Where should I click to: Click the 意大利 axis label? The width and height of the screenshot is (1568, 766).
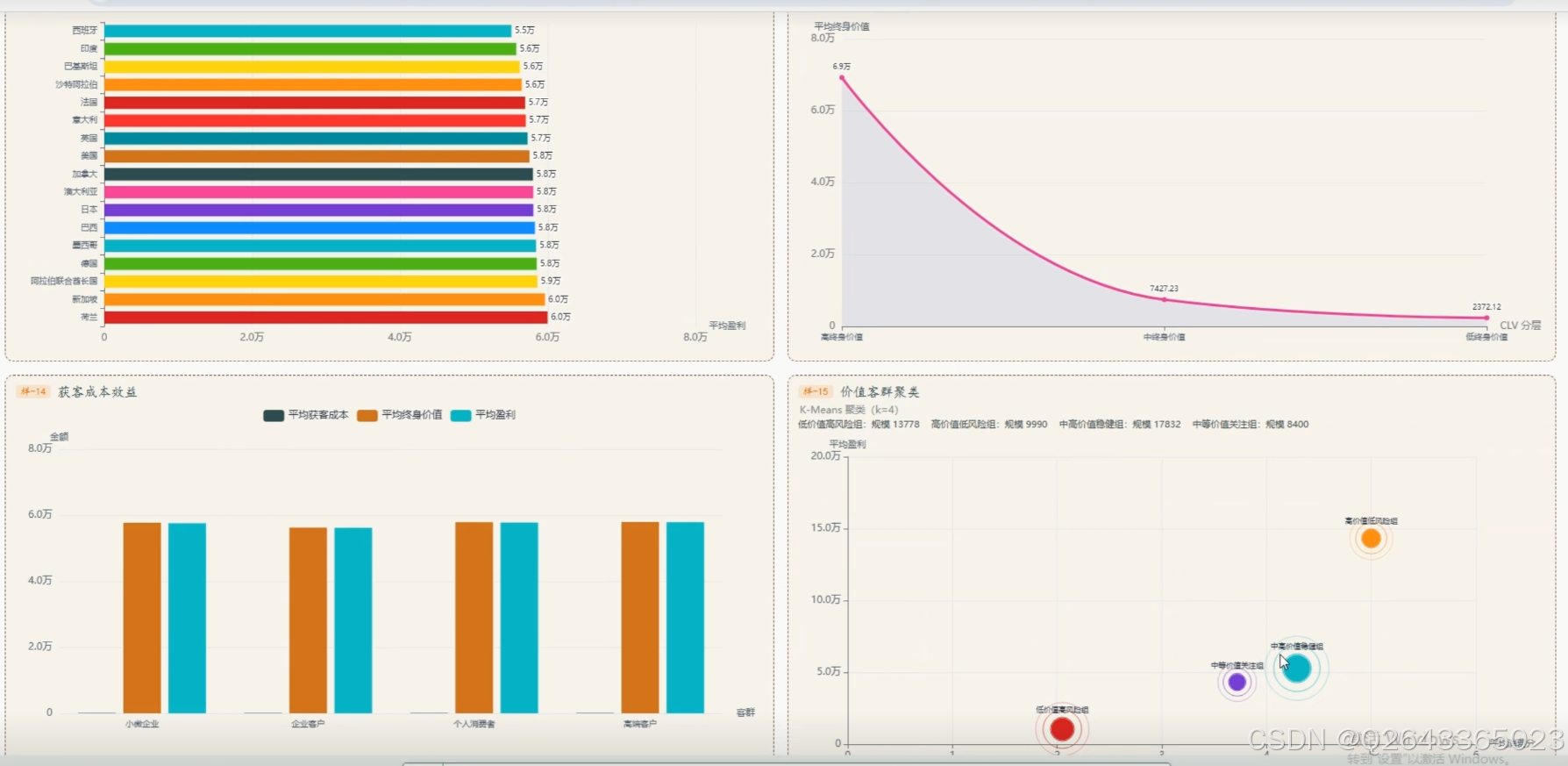click(85, 120)
